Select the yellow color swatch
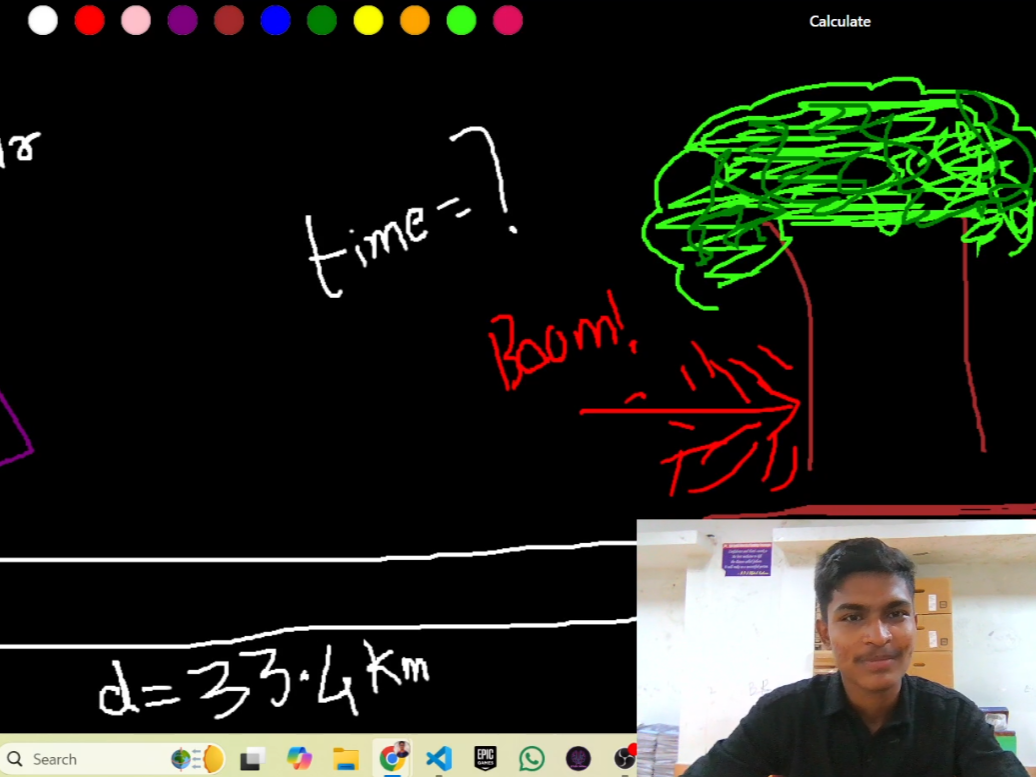 368,20
